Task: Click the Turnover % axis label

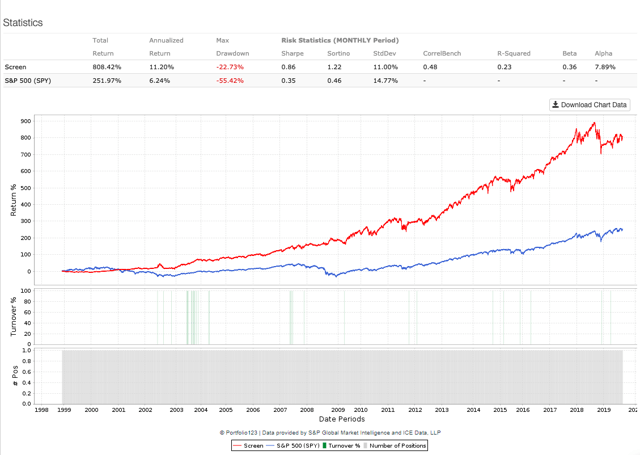Action: (x=13, y=317)
